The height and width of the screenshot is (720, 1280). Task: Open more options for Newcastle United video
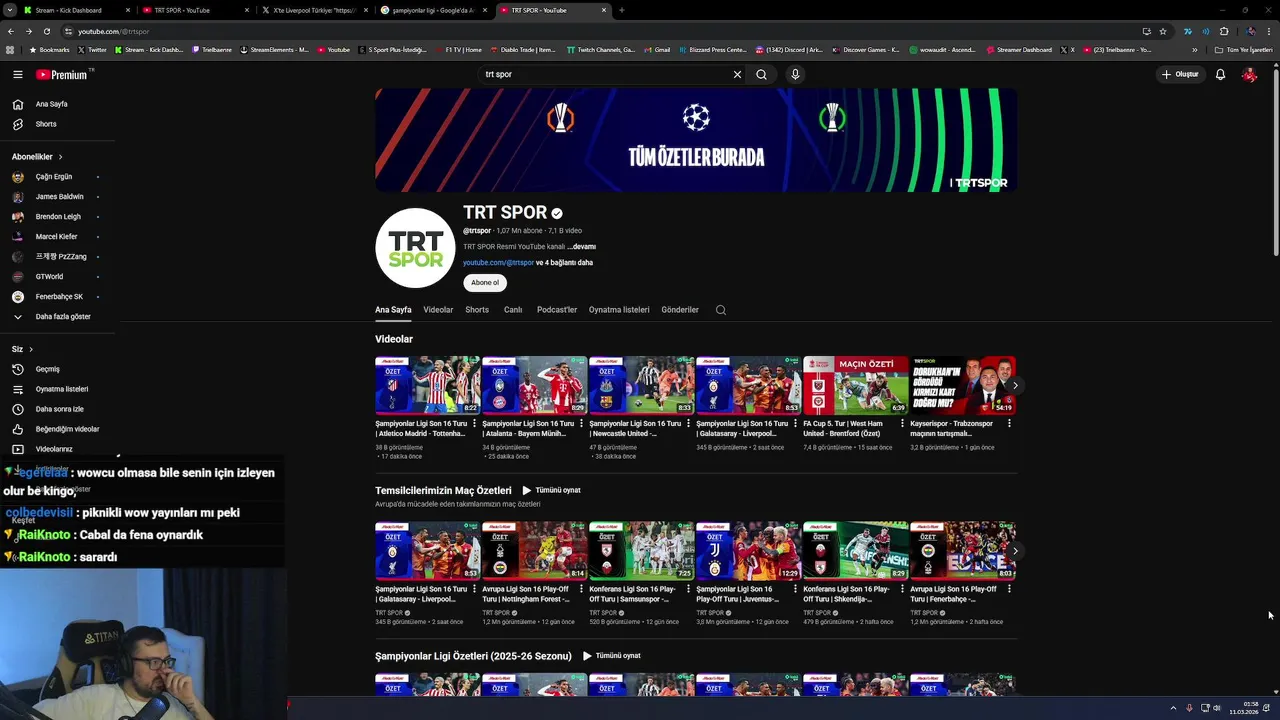[688, 423]
